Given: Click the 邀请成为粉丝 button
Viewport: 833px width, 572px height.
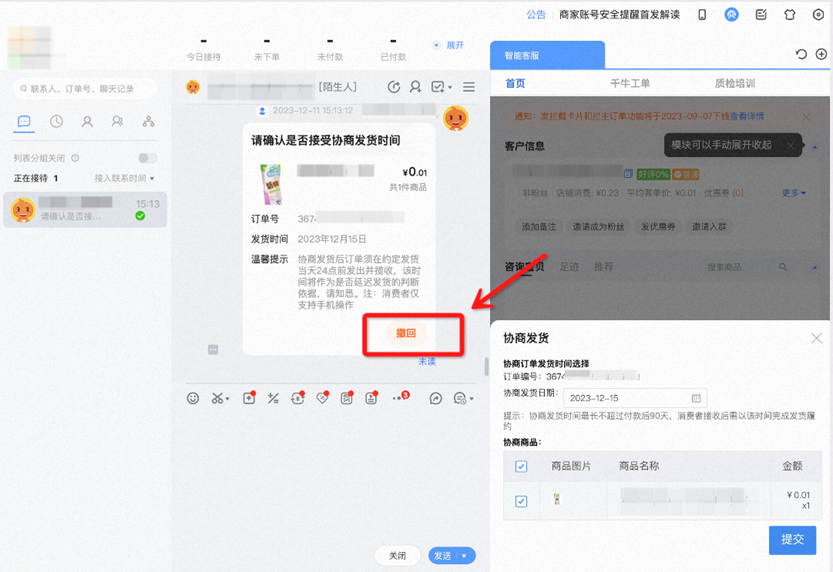Looking at the screenshot, I should click(x=598, y=227).
